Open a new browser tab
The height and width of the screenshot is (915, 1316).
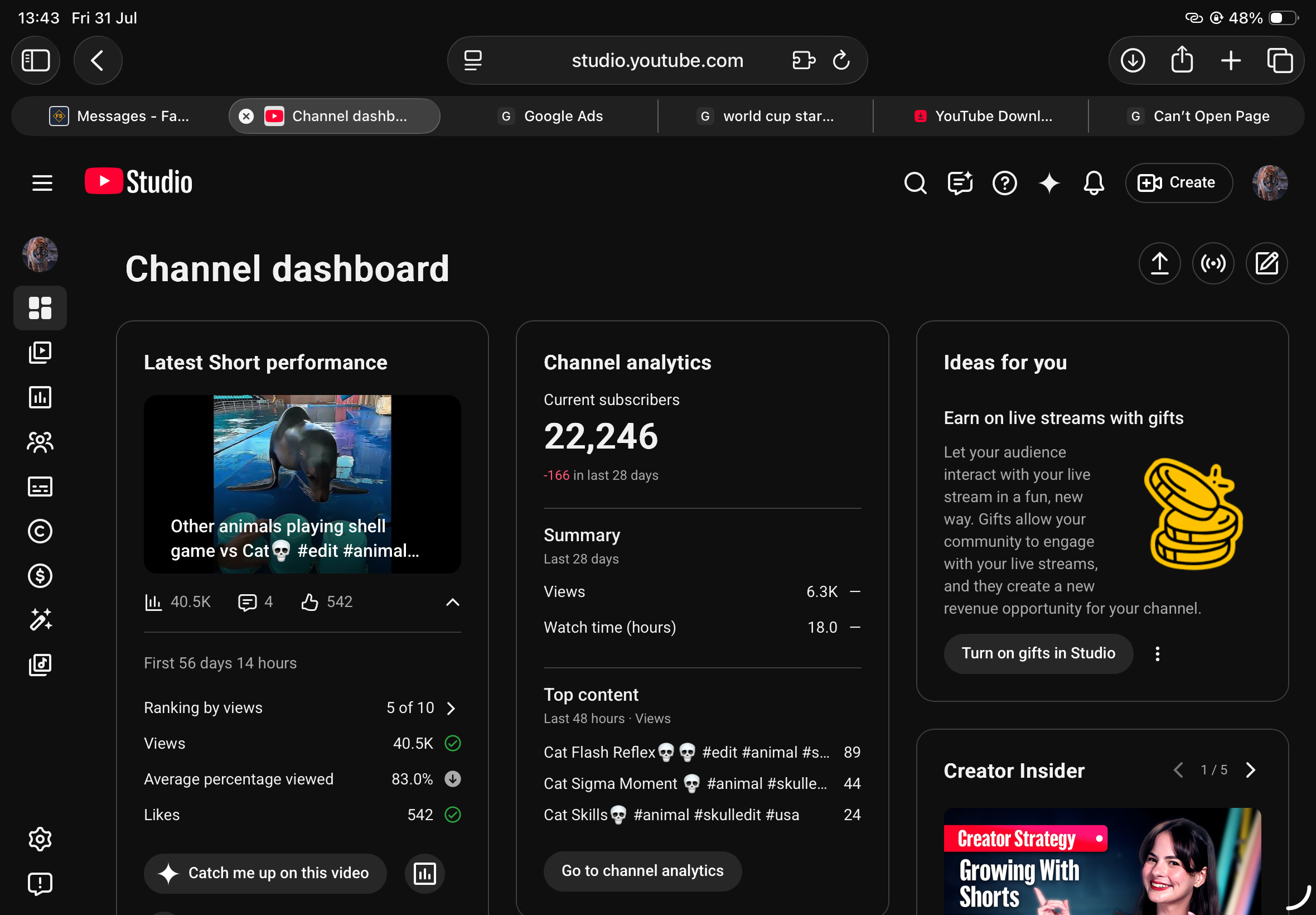point(1231,60)
